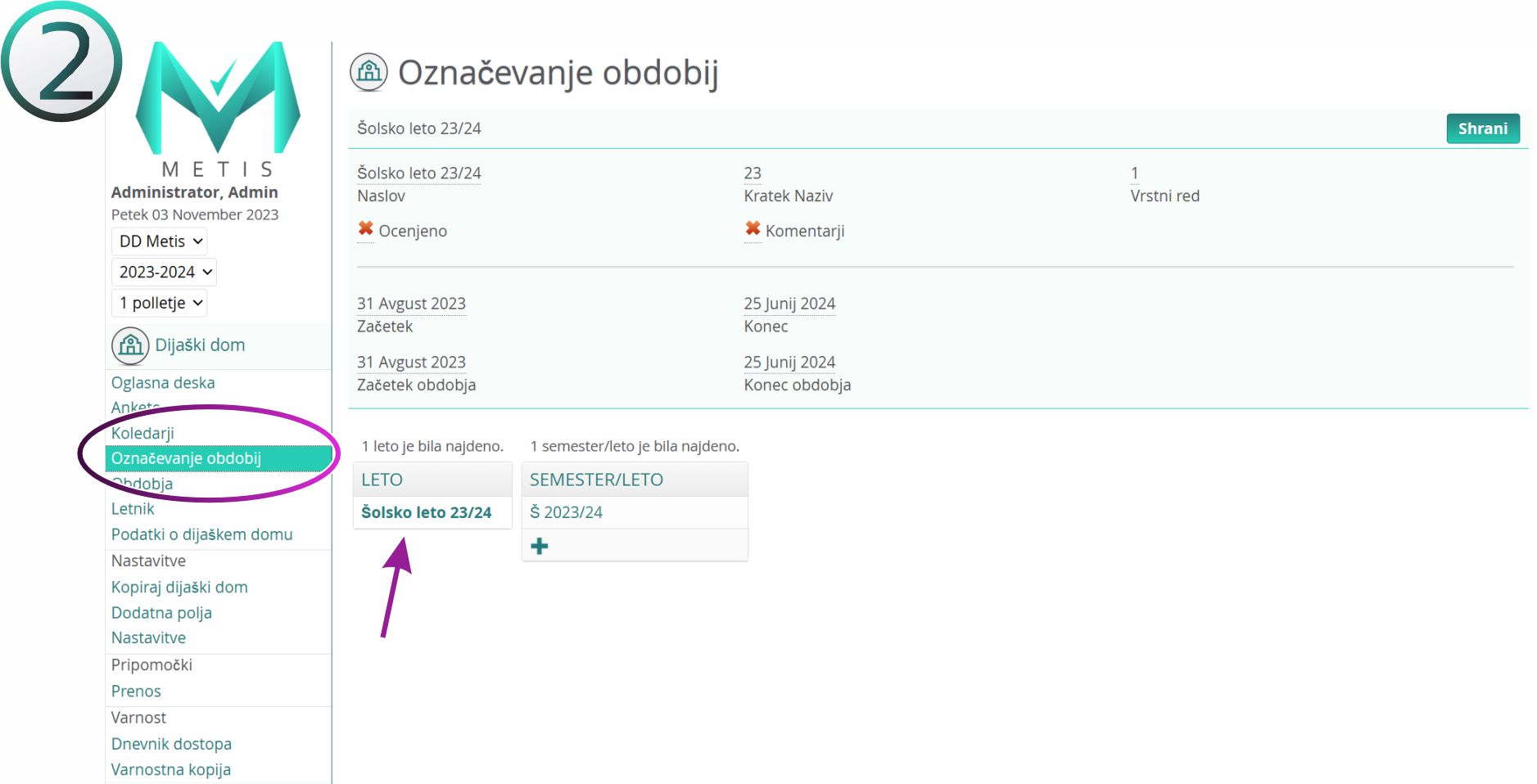The width and height of the screenshot is (1537, 784).
Task: Edit the Konec obdobja date 25 Junij 2024
Action: tap(789, 362)
